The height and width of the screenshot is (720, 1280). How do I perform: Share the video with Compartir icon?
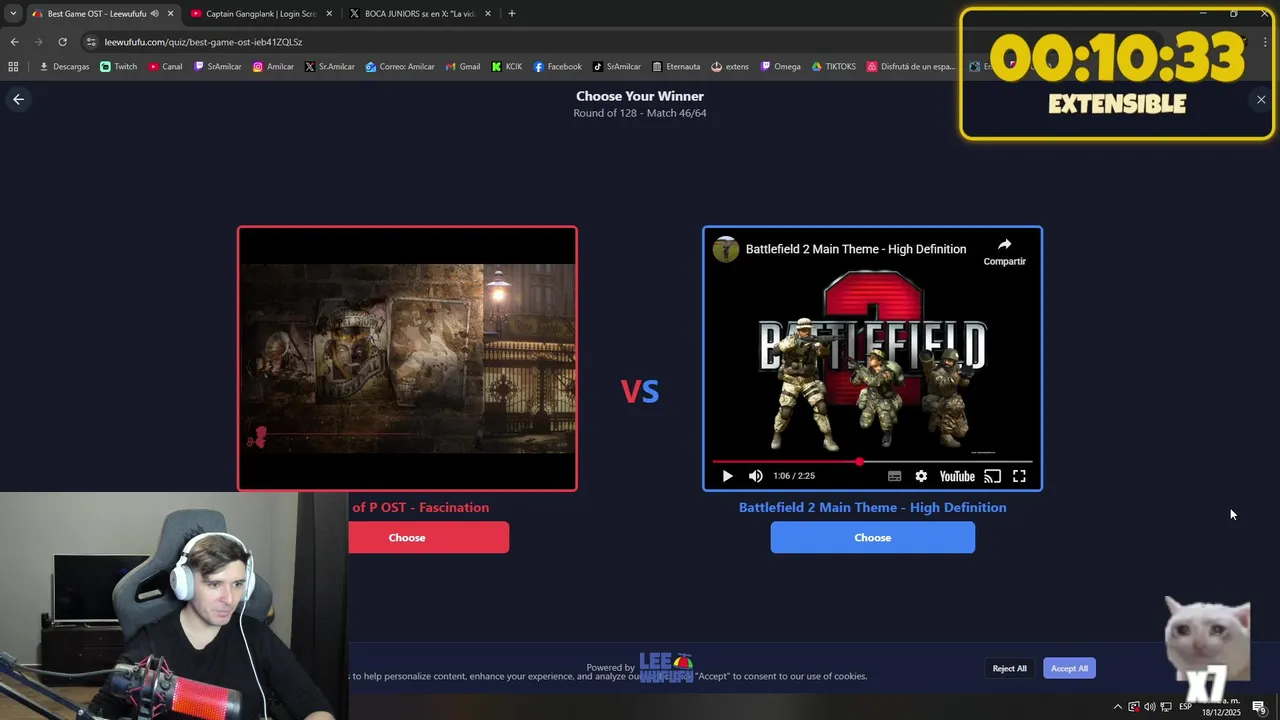(1004, 250)
